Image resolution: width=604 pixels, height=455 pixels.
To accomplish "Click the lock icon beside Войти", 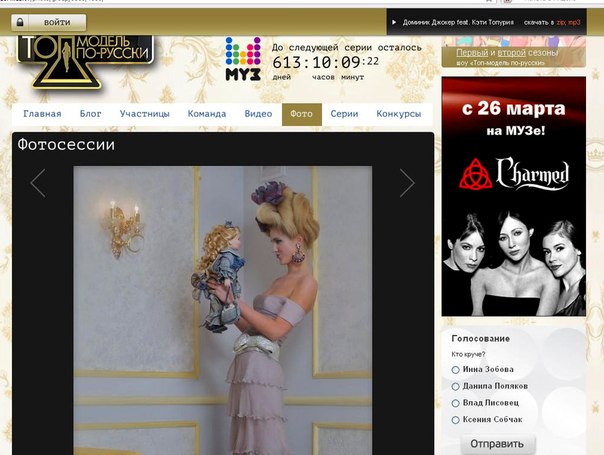I will [x=20, y=22].
